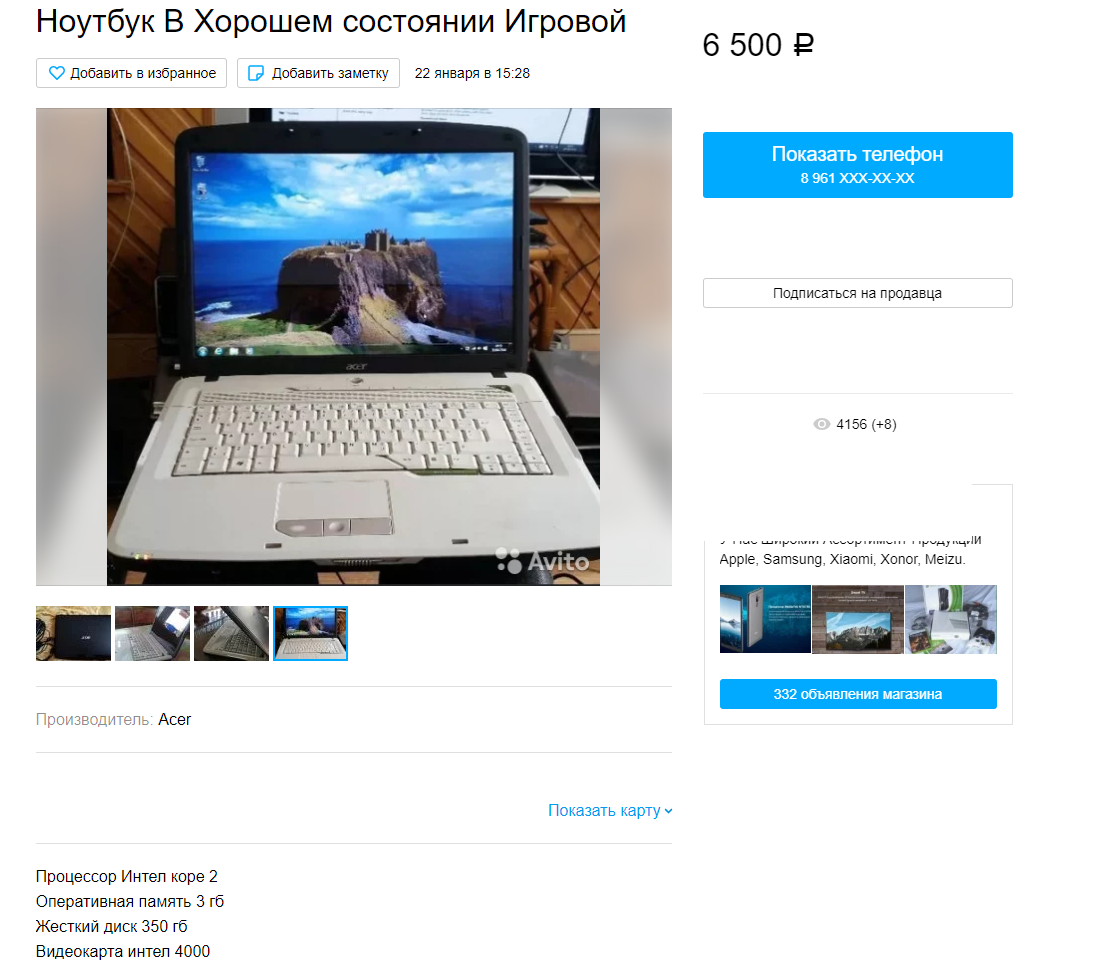Select the highlighted fourth laptop thumbnail
Image resolution: width=1117 pixels, height=967 pixels.
tap(311, 634)
